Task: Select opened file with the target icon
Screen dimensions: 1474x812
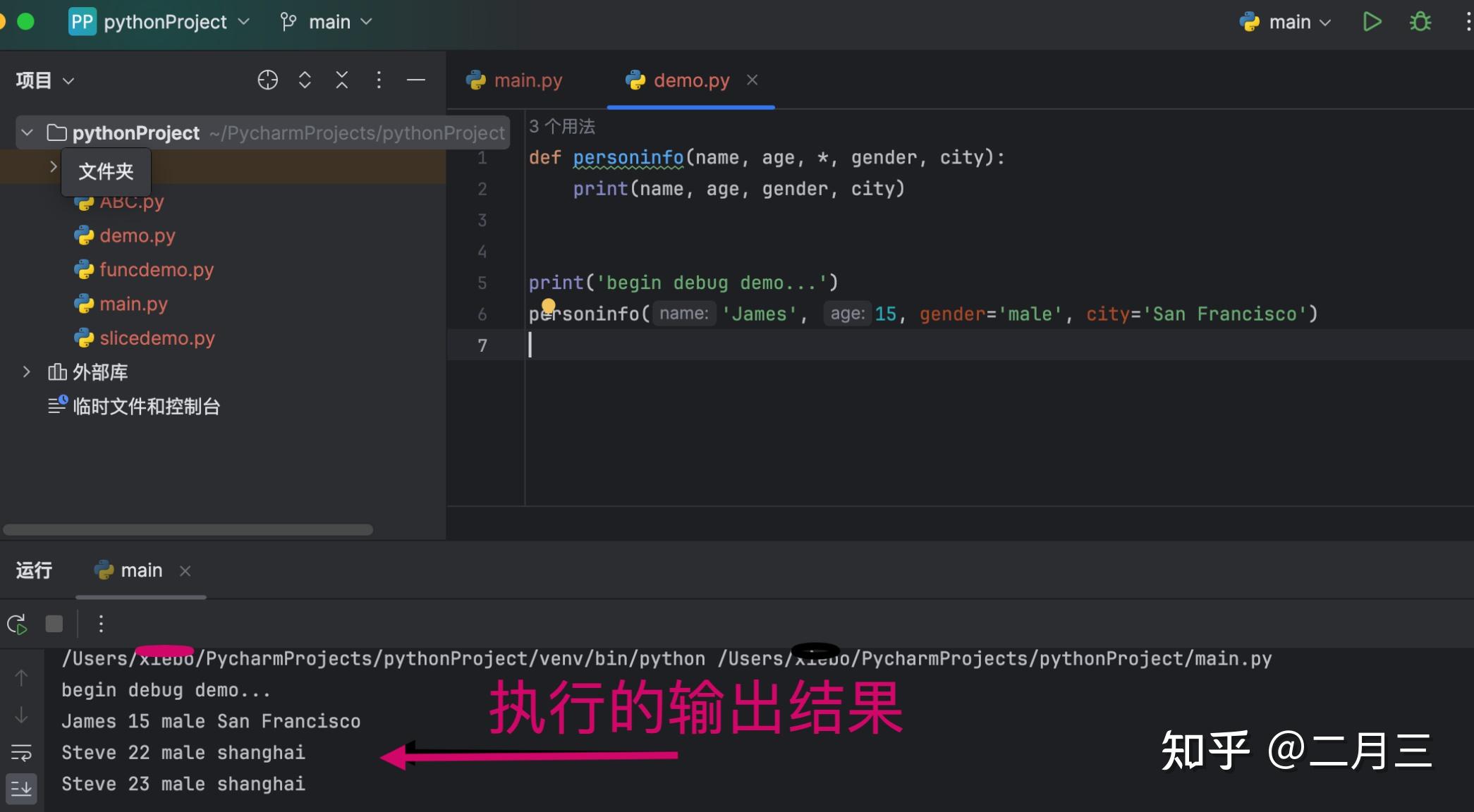Action: point(267,80)
